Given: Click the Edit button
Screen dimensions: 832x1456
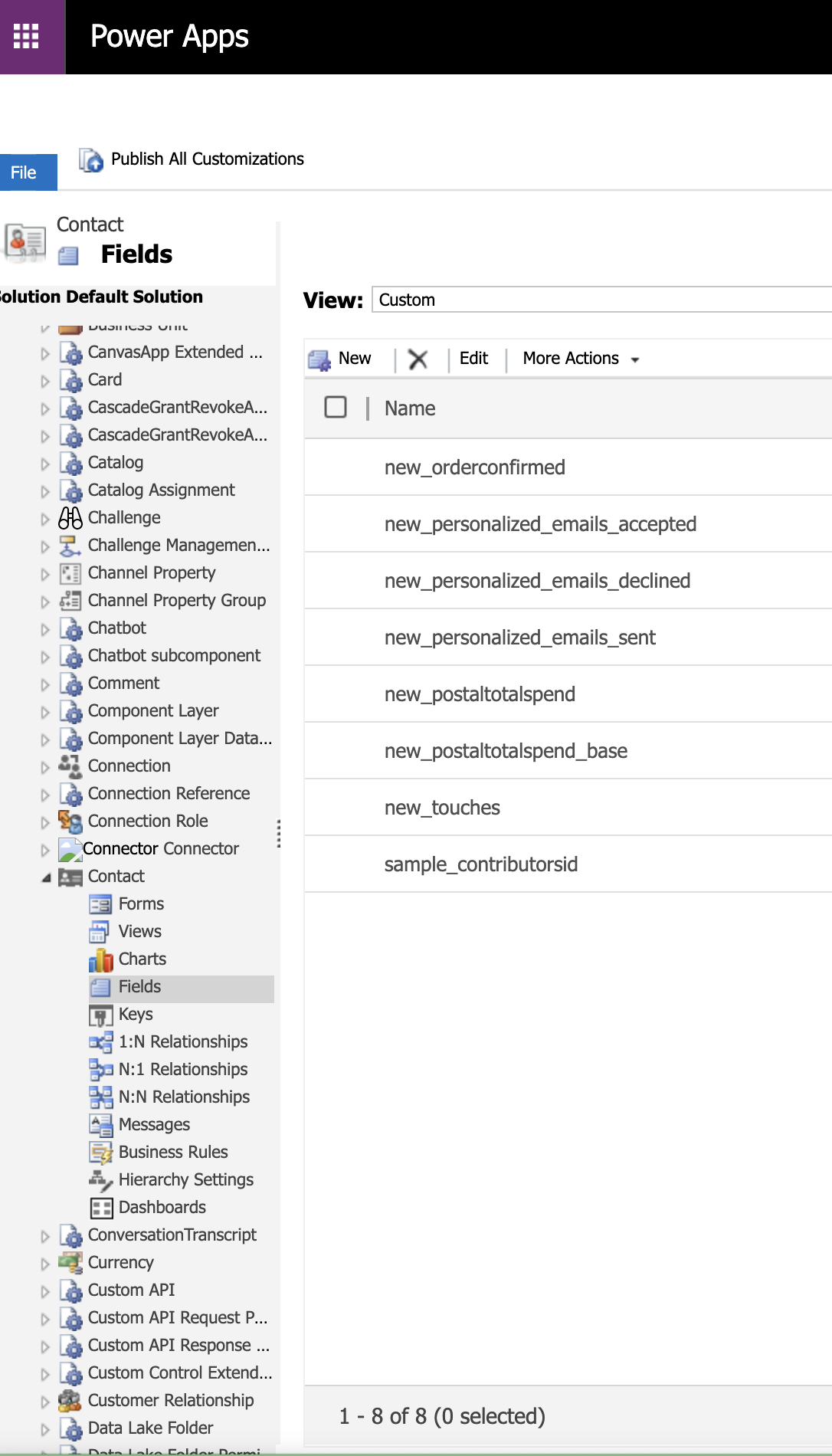Looking at the screenshot, I should point(473,359).
